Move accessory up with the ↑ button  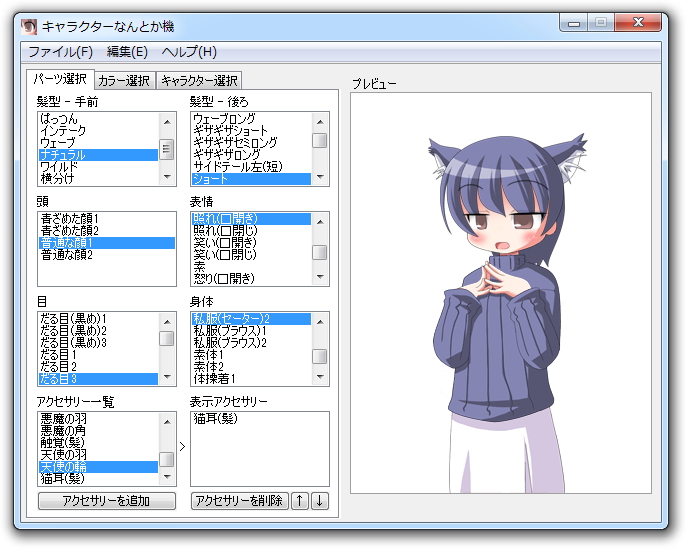(x=300, y=501)
